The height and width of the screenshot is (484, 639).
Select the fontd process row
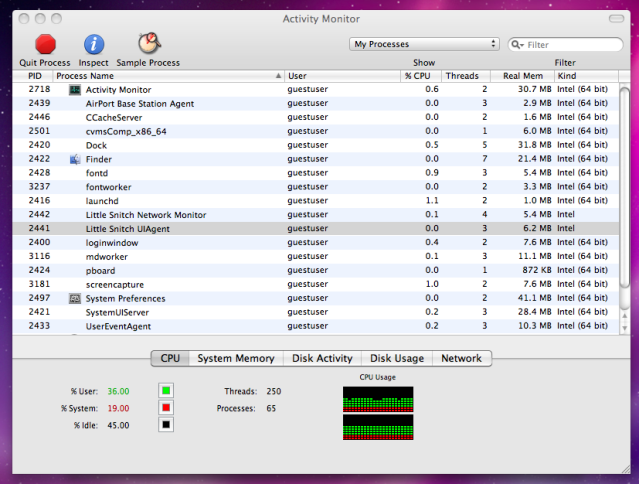point(316,173)
